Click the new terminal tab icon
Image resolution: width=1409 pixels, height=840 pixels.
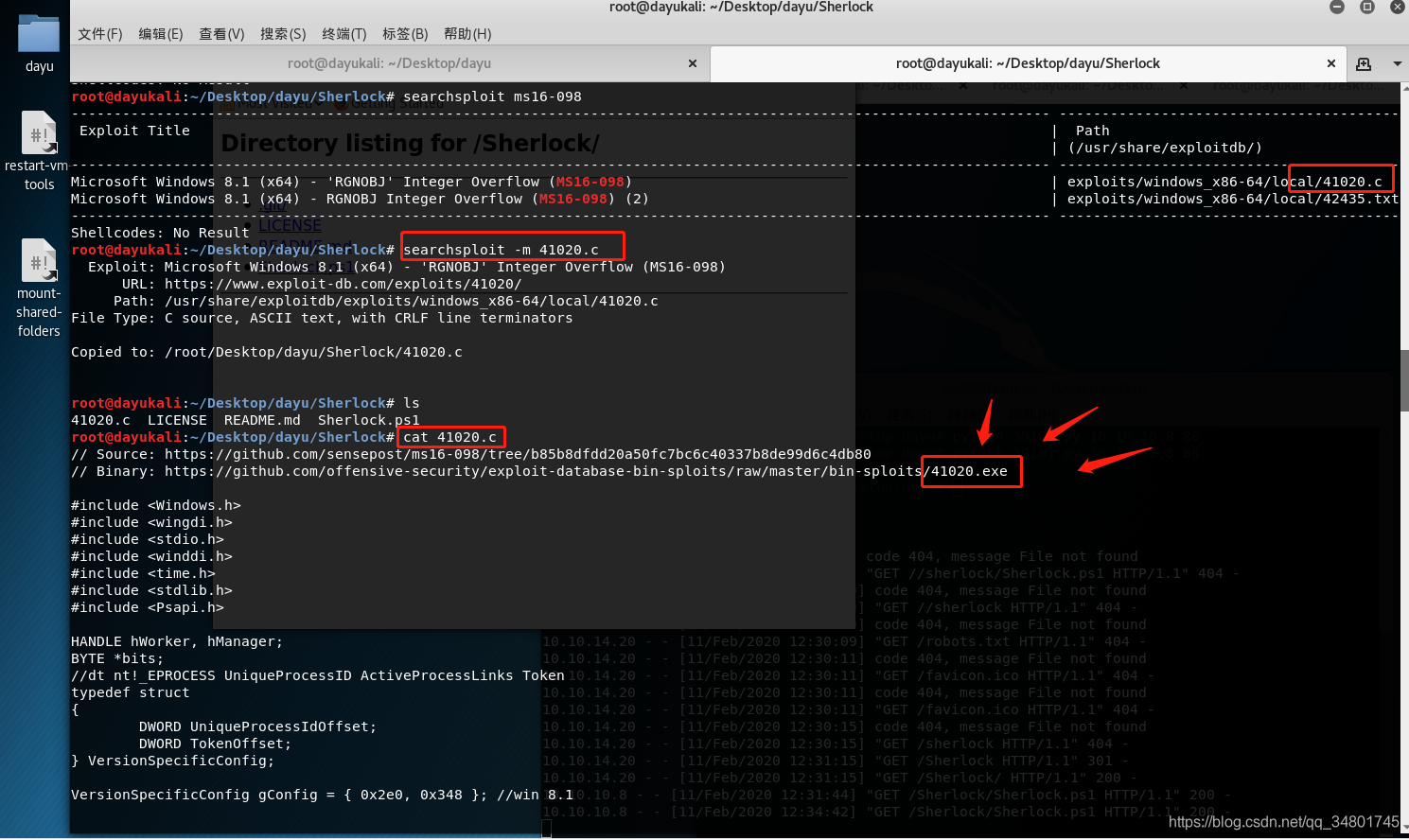coord(1364,63)
